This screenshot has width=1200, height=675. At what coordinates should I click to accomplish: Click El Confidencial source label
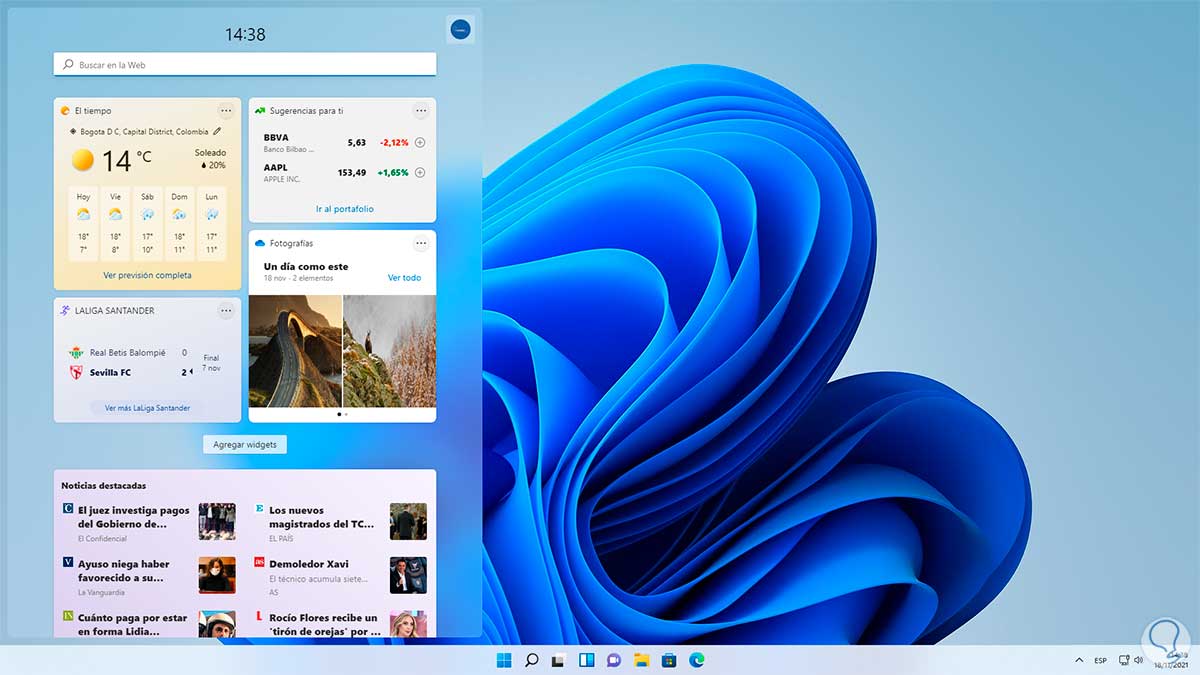point(102,539)
